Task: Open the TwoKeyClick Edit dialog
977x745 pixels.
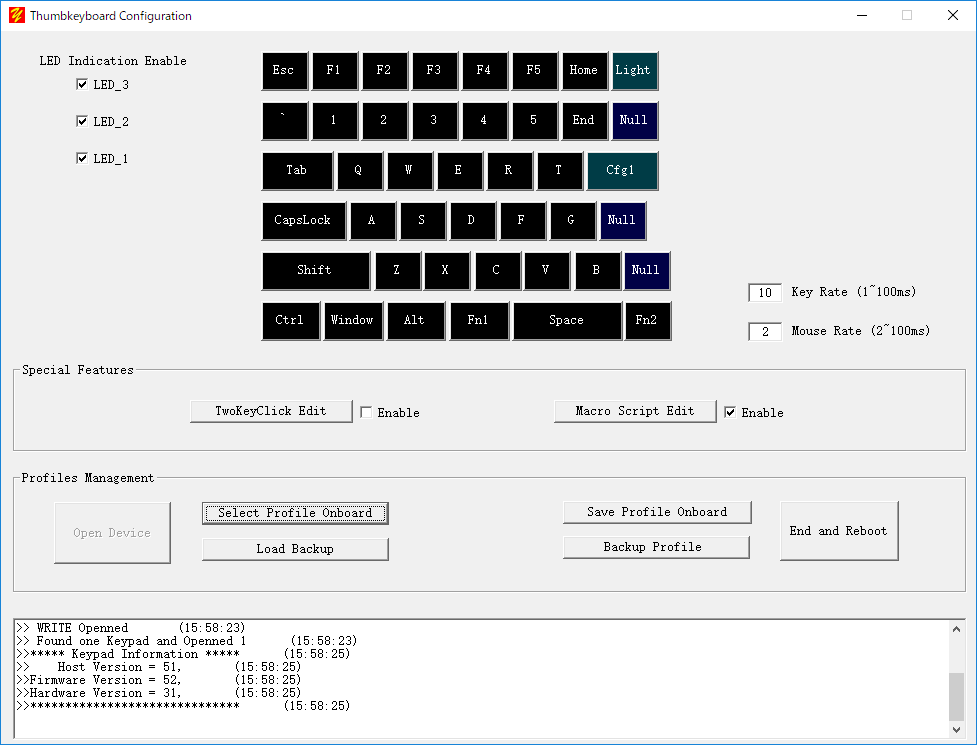Action: click(x=271, y=411)
